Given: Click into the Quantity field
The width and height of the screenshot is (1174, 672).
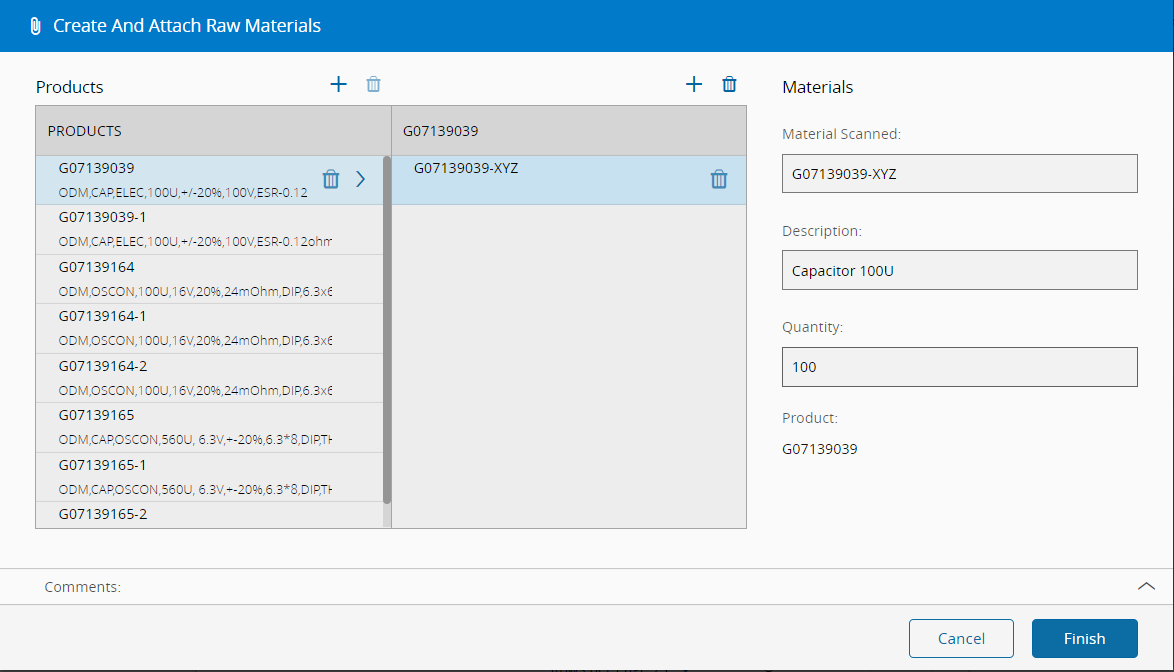Looking at the screenshot, I should (959, 367).
